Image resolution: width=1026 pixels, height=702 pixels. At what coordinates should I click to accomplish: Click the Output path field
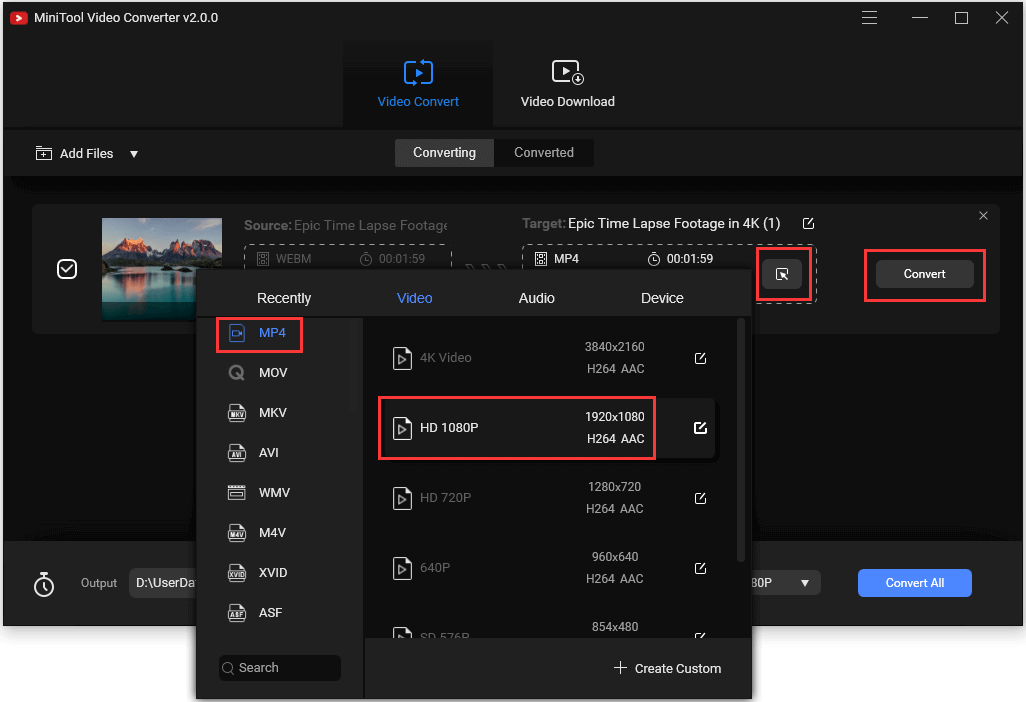coord(164,583)
